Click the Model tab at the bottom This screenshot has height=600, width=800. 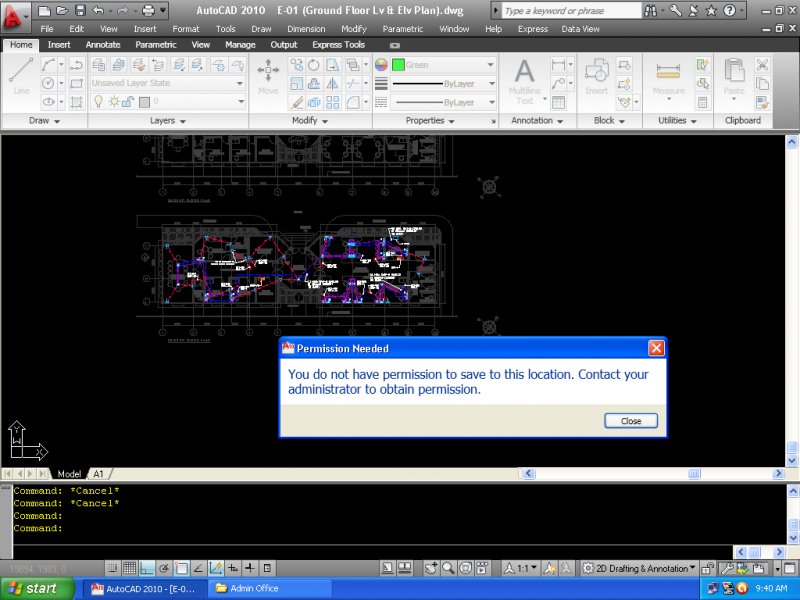pyautogui.click(x=69, y=474)
